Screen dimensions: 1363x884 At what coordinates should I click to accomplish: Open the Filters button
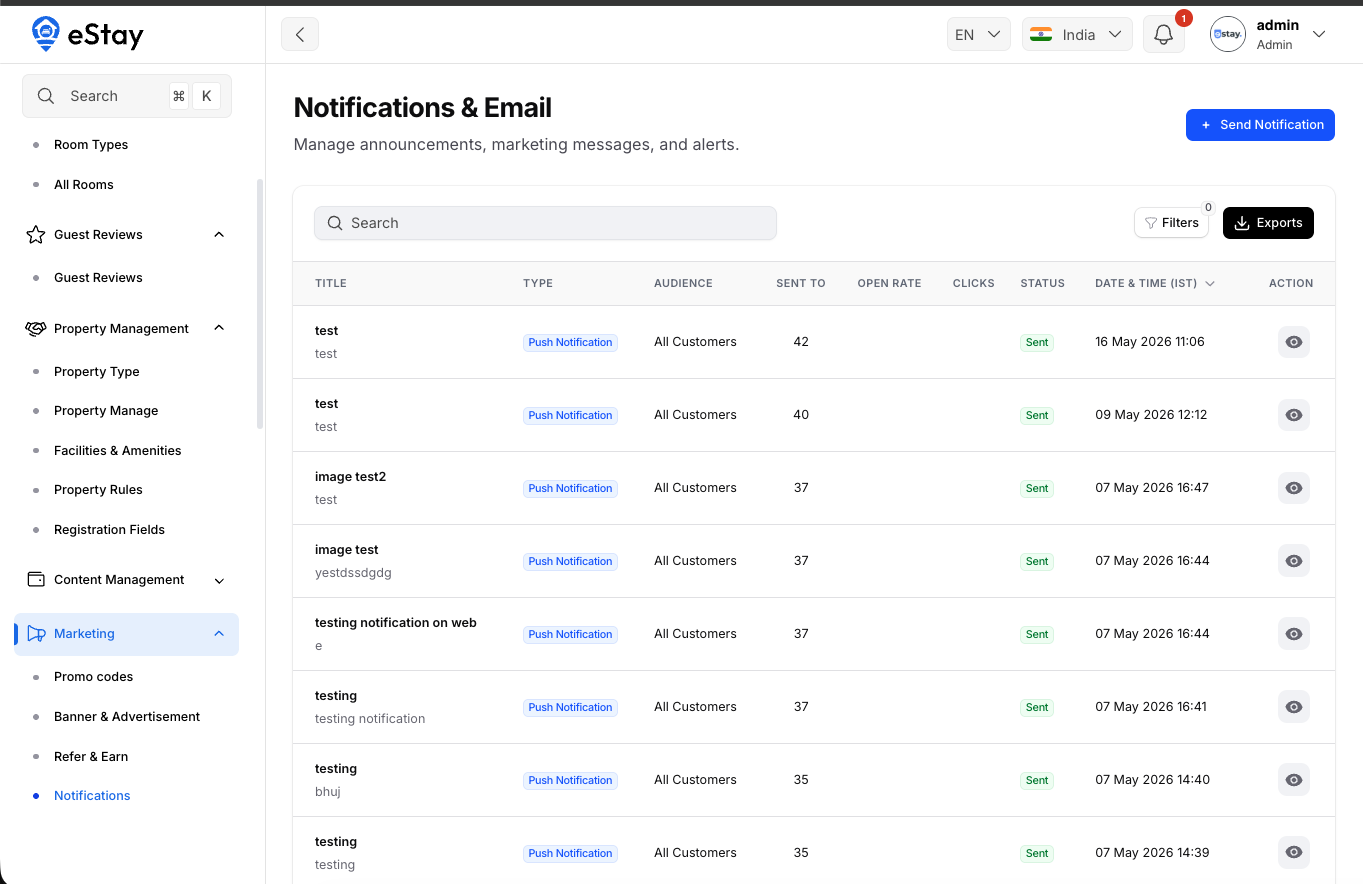(1171, 223)
